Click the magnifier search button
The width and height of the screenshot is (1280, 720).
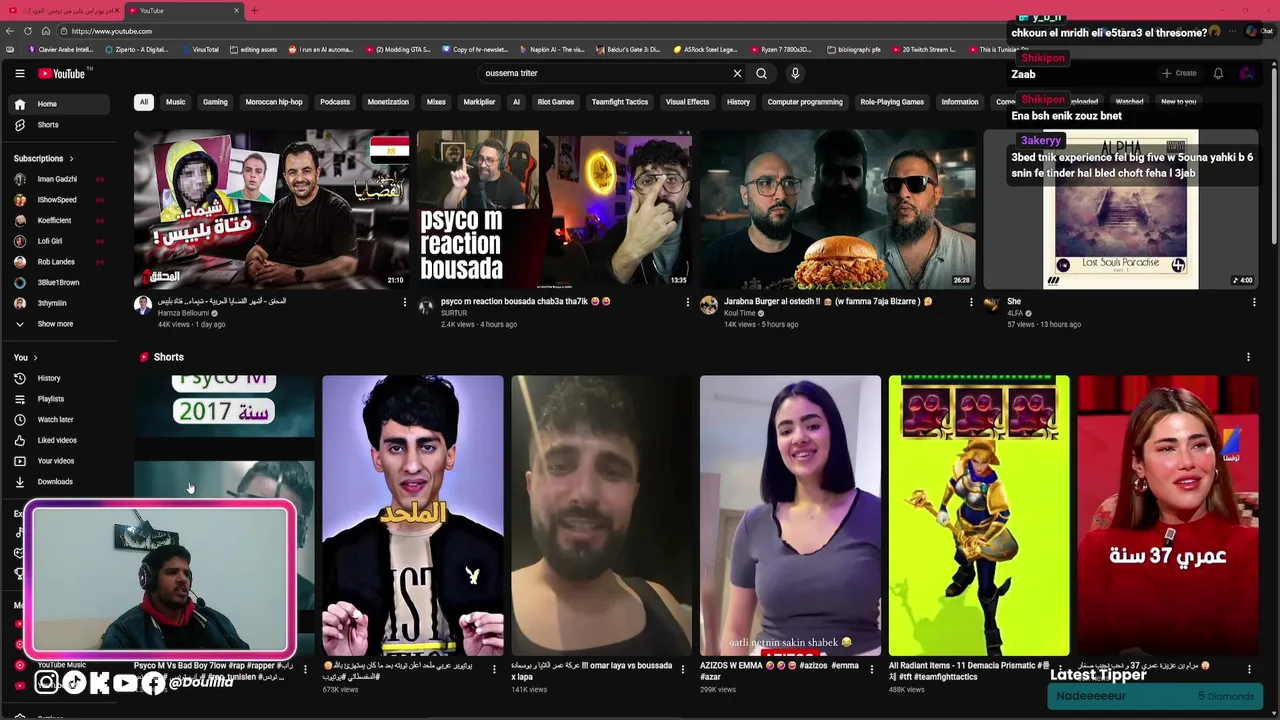point(761,73)
